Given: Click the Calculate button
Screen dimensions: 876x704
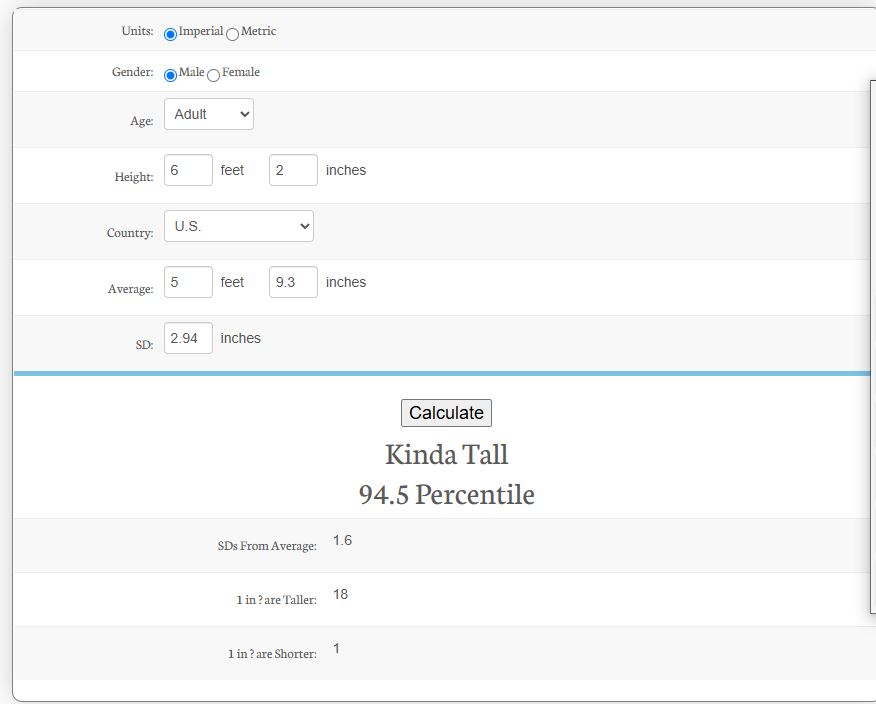Looking at the screenshot, I should (x=446, y=413).
